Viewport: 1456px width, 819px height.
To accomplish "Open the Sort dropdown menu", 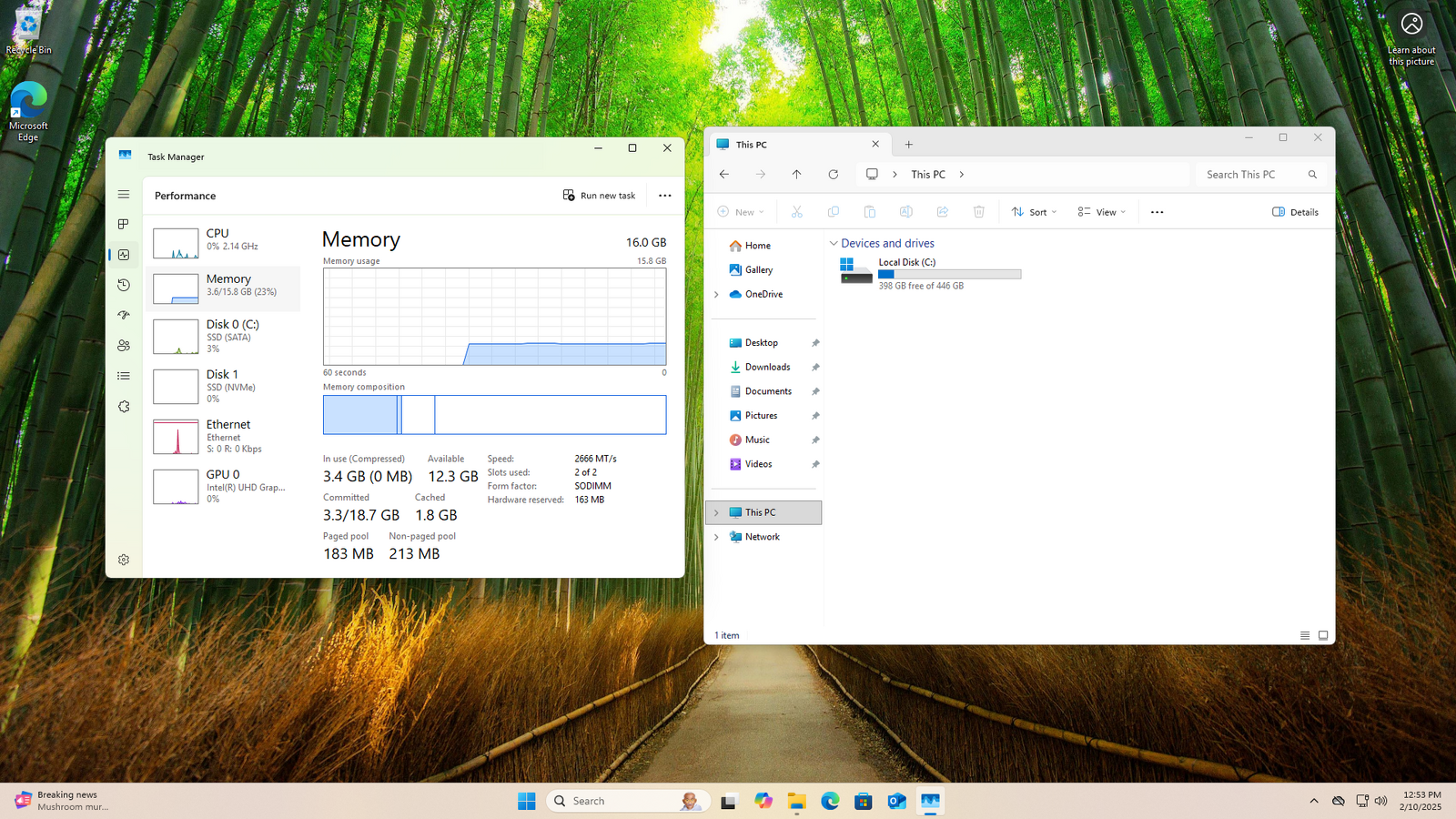I will point(1034,212).
